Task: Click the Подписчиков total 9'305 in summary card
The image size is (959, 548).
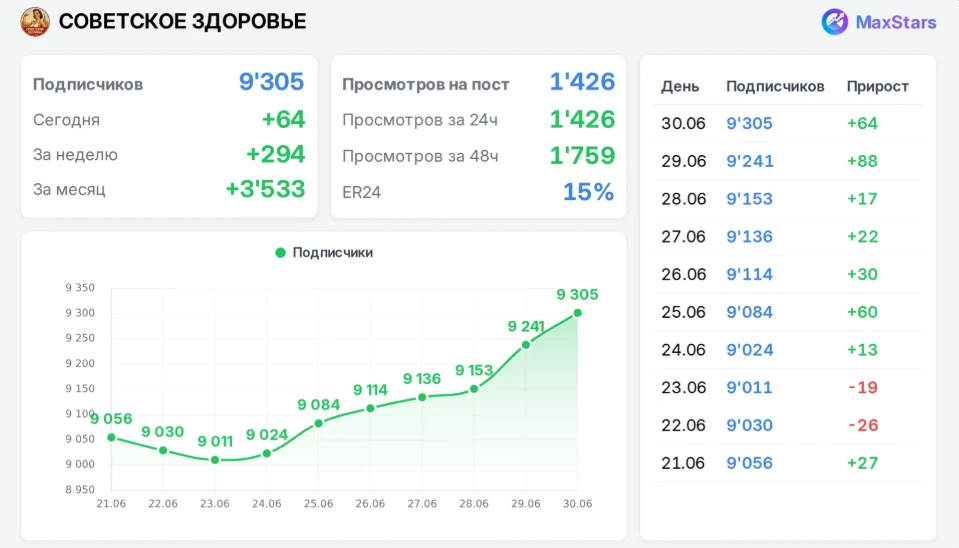Action: click(271, 82)
